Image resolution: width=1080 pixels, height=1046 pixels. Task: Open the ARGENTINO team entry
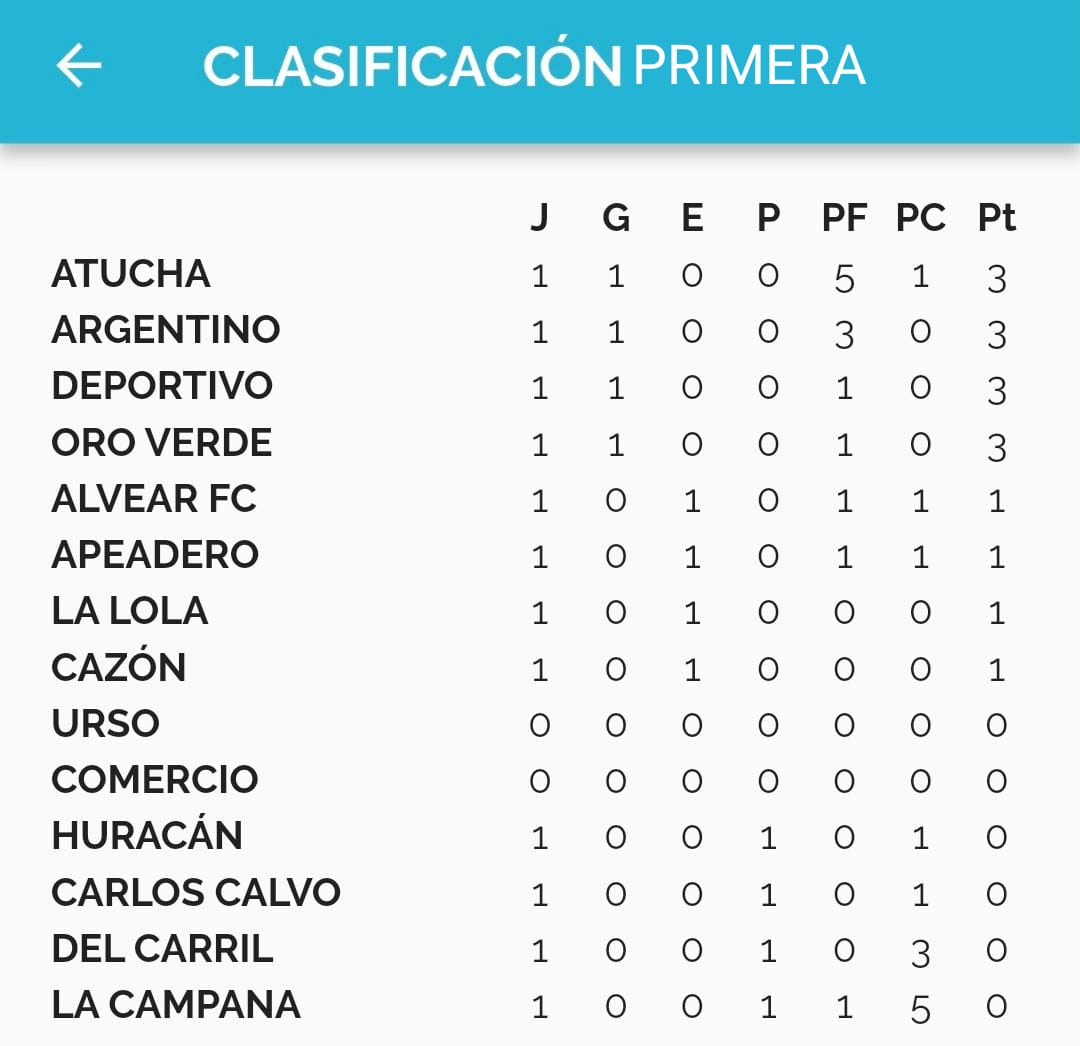166,330
